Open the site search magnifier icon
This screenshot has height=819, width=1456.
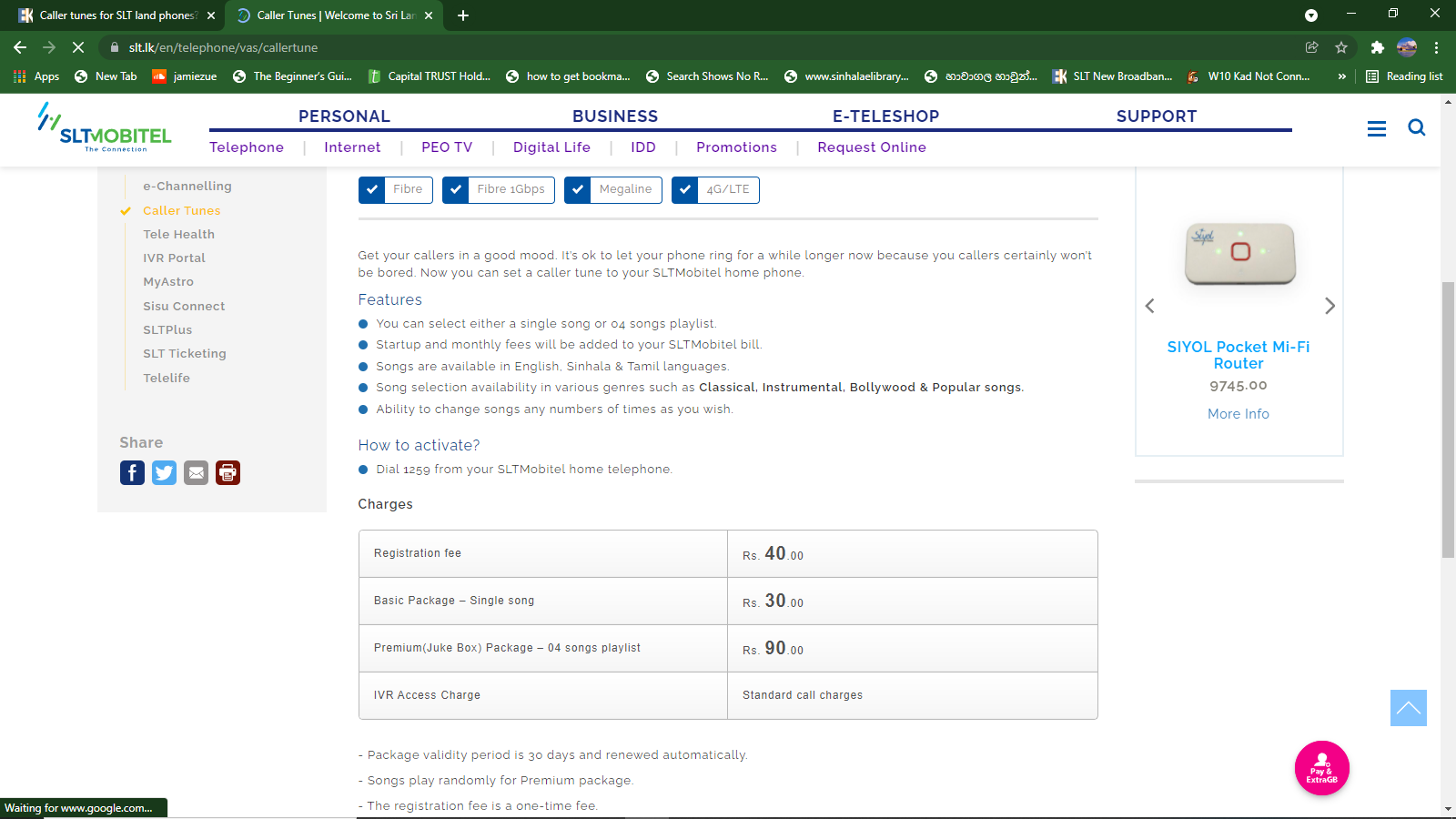[1416, 127]
